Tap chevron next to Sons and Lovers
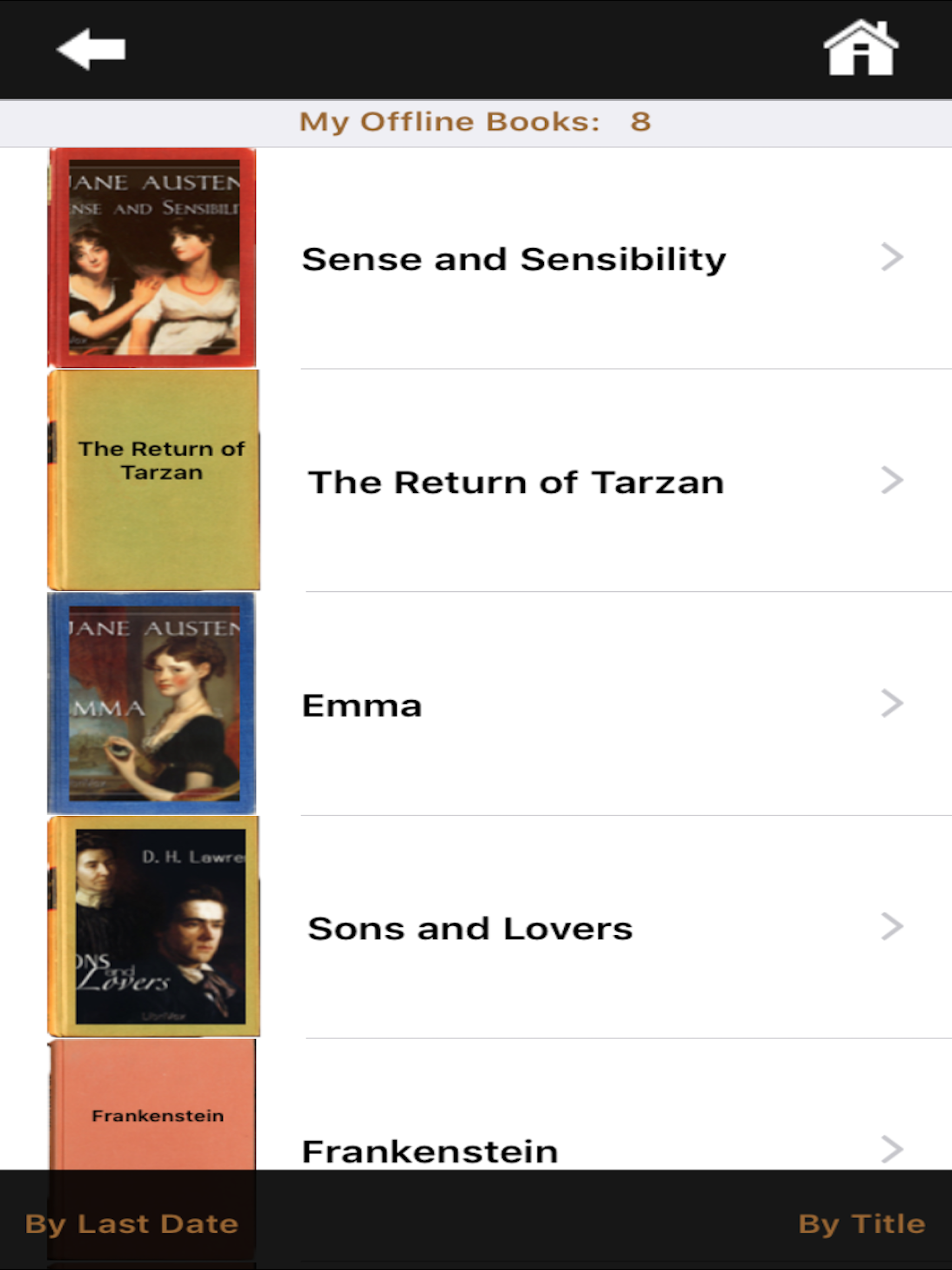 tap(892, 926)
